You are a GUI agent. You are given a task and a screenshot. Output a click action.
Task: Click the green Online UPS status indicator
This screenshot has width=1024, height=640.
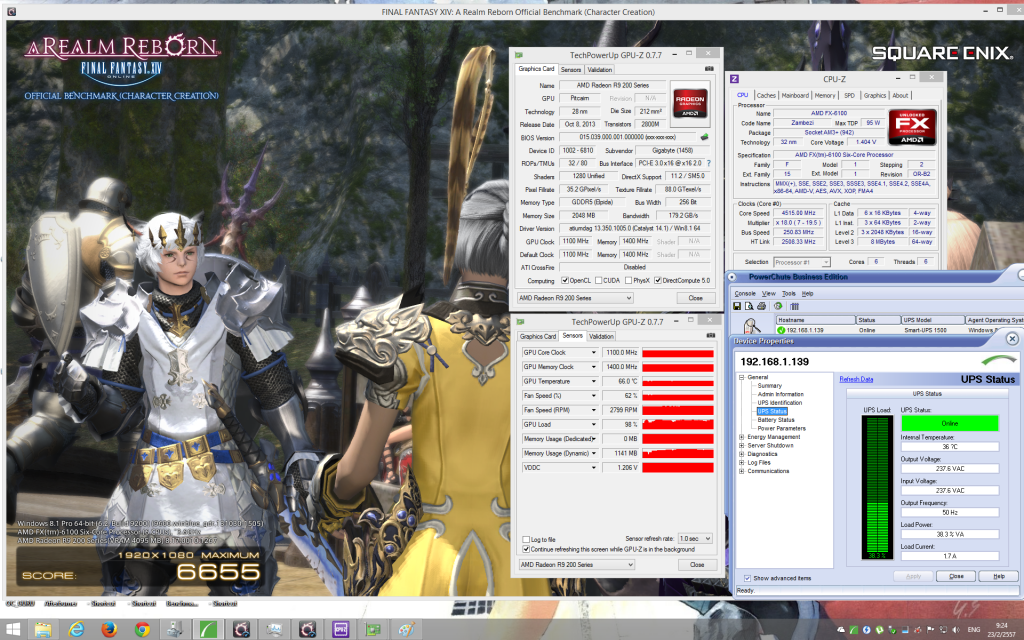tap(950, 424)
